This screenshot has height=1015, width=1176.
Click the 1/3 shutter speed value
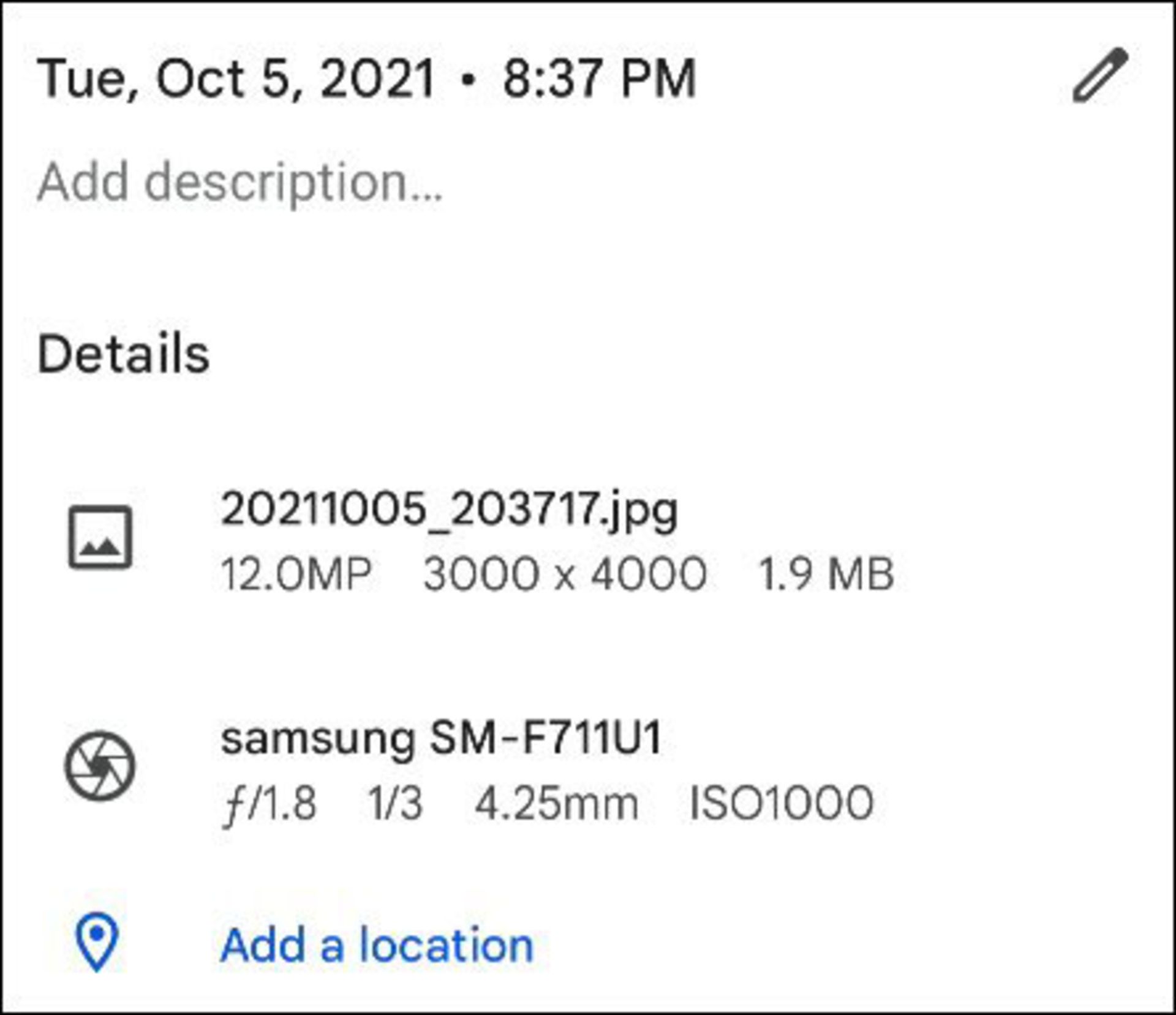click(395, 804)
